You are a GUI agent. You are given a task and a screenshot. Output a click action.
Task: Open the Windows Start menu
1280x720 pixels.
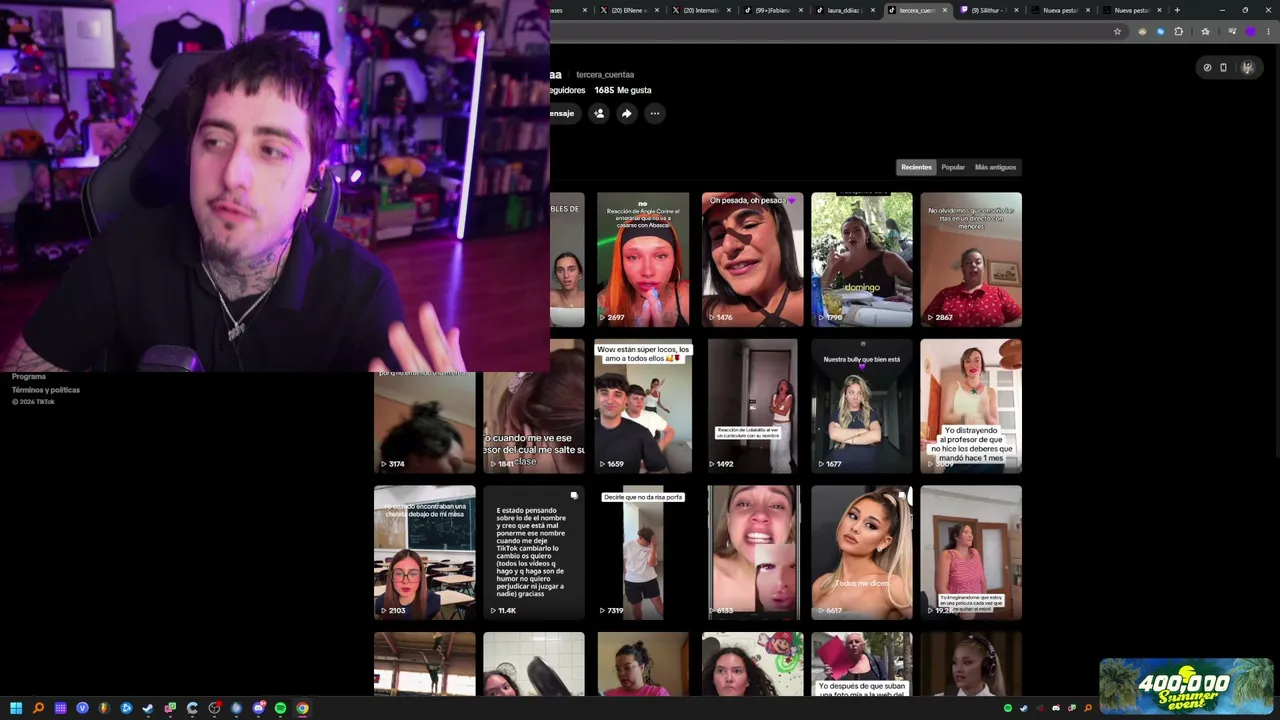(16, 708)
